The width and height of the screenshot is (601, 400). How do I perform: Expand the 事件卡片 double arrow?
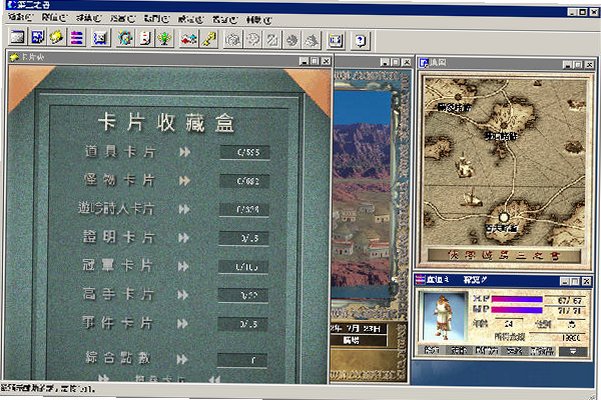[182, 324]
